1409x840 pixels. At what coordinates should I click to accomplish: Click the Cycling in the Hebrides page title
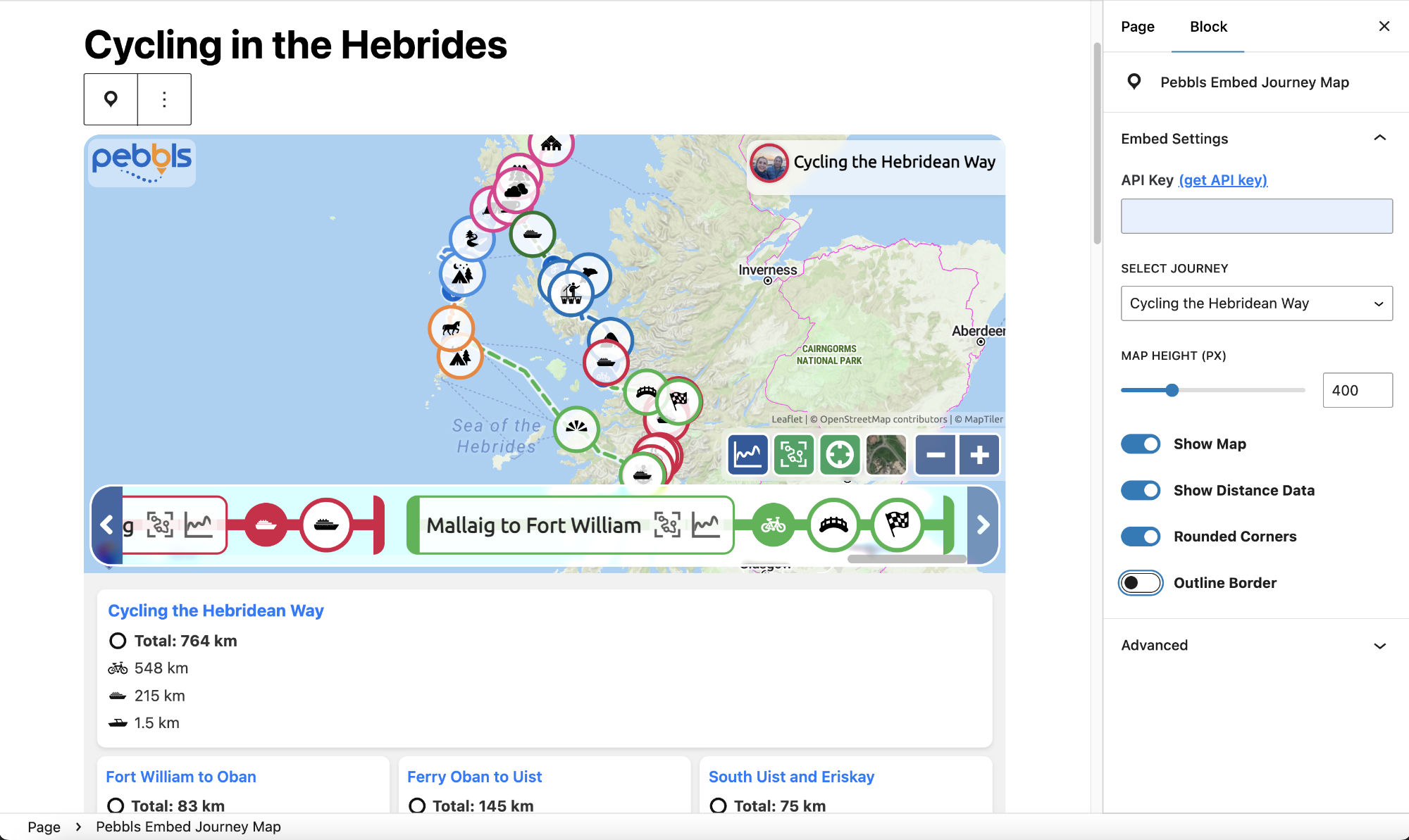(295, 45)
